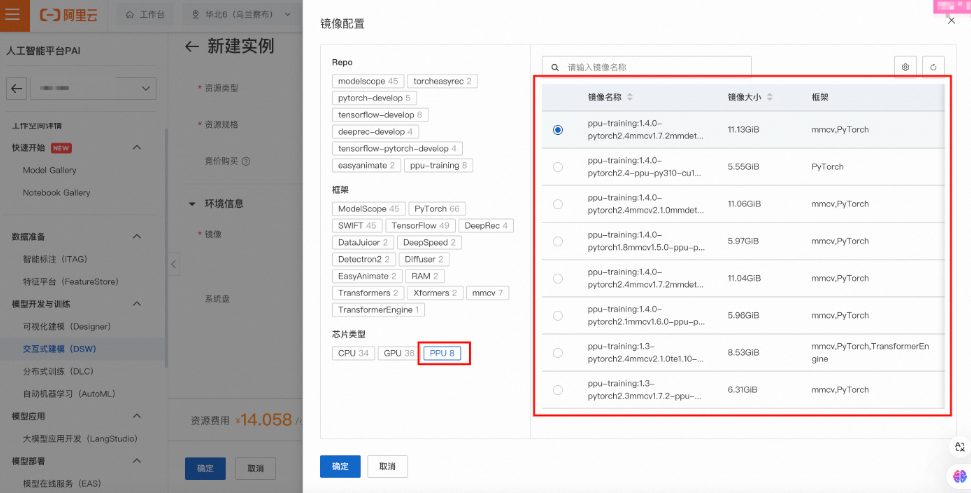Image resolution: width=971 pixels, height=493 pixels.
Task: Refresh the image list
Action: [x=933, y=67]
